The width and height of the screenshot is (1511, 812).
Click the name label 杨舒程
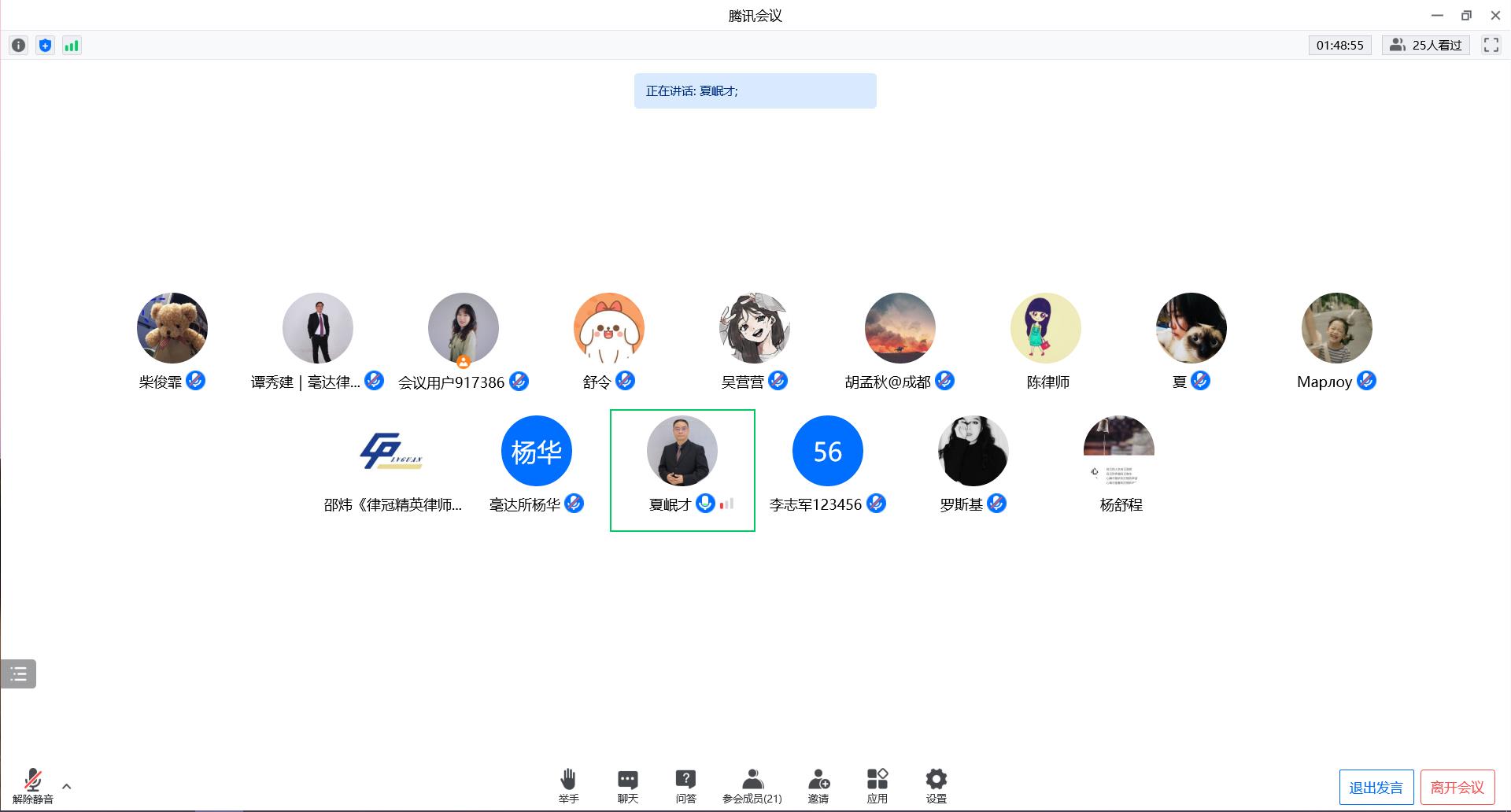[1121, 505]
